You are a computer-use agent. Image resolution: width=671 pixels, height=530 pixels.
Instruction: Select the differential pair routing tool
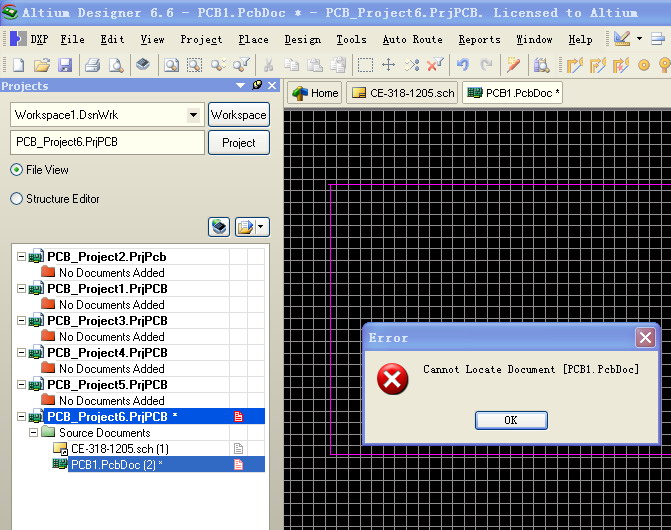pos(597,65)
